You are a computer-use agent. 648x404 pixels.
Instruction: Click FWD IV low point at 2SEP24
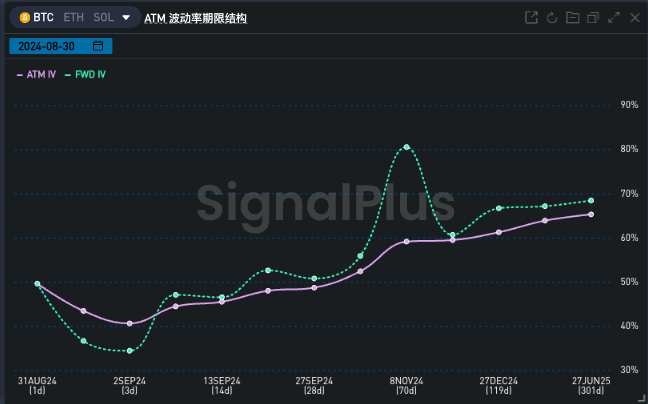tap(130, 350)
